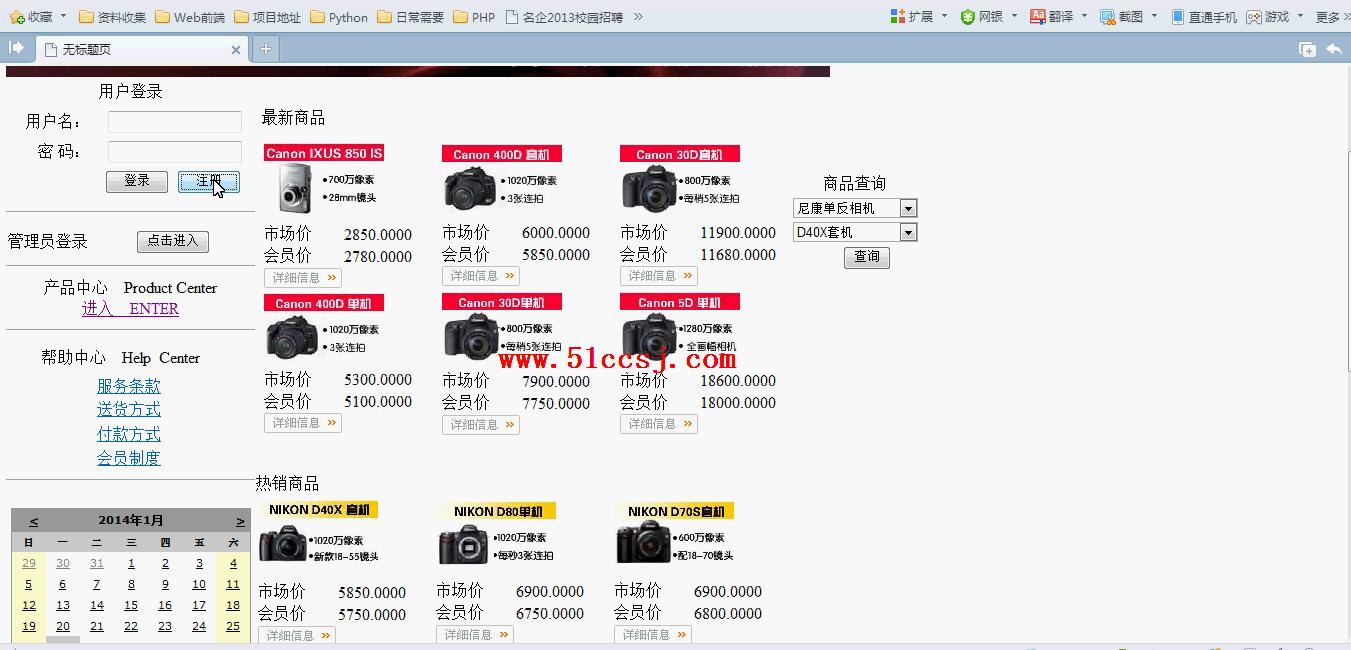Open the 送货方式 help link

click(x=129, y=410)
